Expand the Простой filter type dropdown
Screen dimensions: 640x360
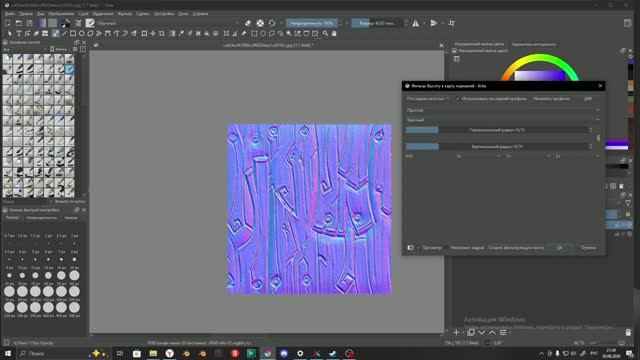coord(502,110)
